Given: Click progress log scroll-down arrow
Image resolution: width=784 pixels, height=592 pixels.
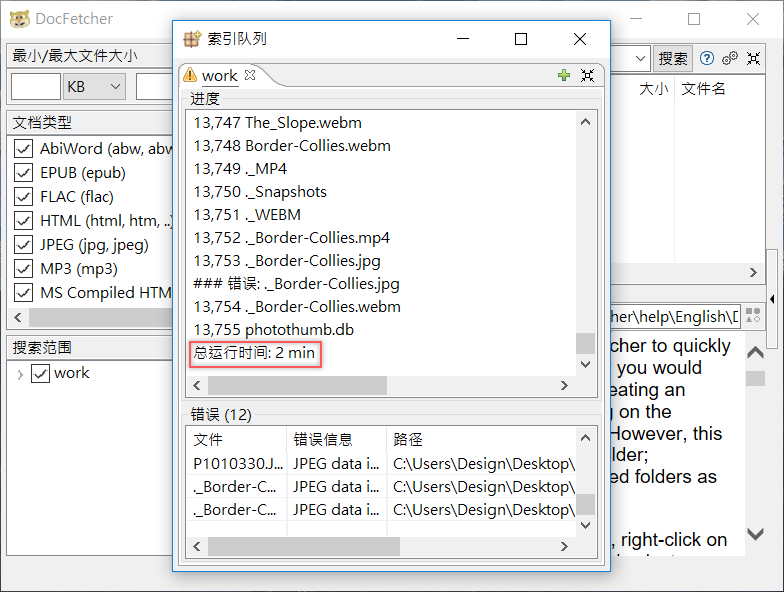Looking at the screenshot, I should pyautogui.click(x=586, y=364).
